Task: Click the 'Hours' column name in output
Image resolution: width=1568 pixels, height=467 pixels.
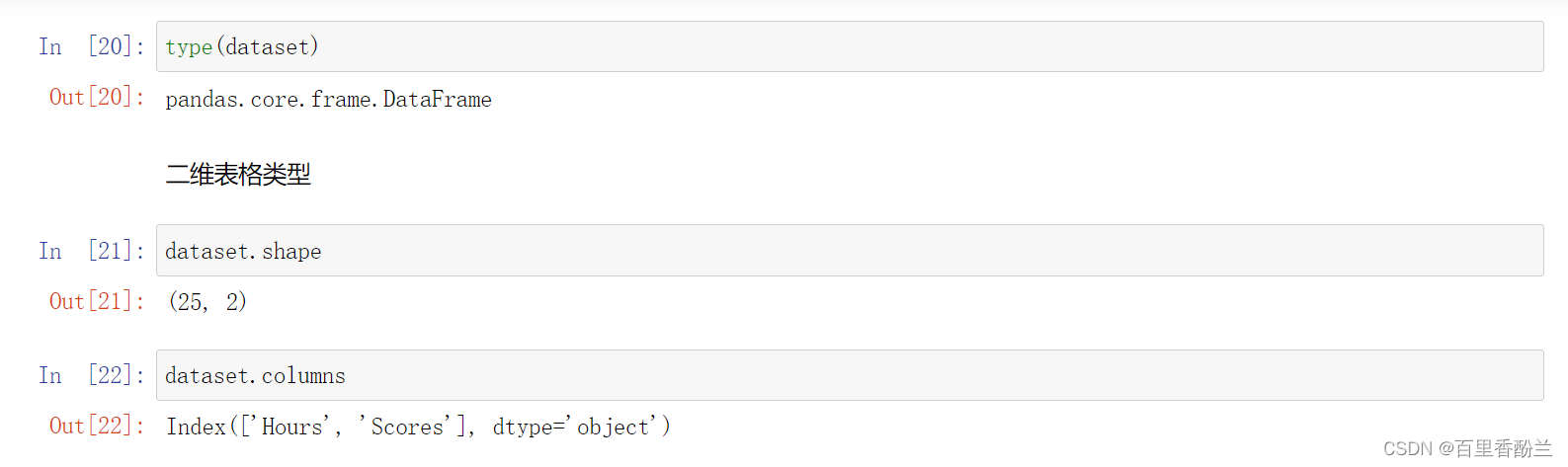Action: pyautogui.click(x=292, y=427)
